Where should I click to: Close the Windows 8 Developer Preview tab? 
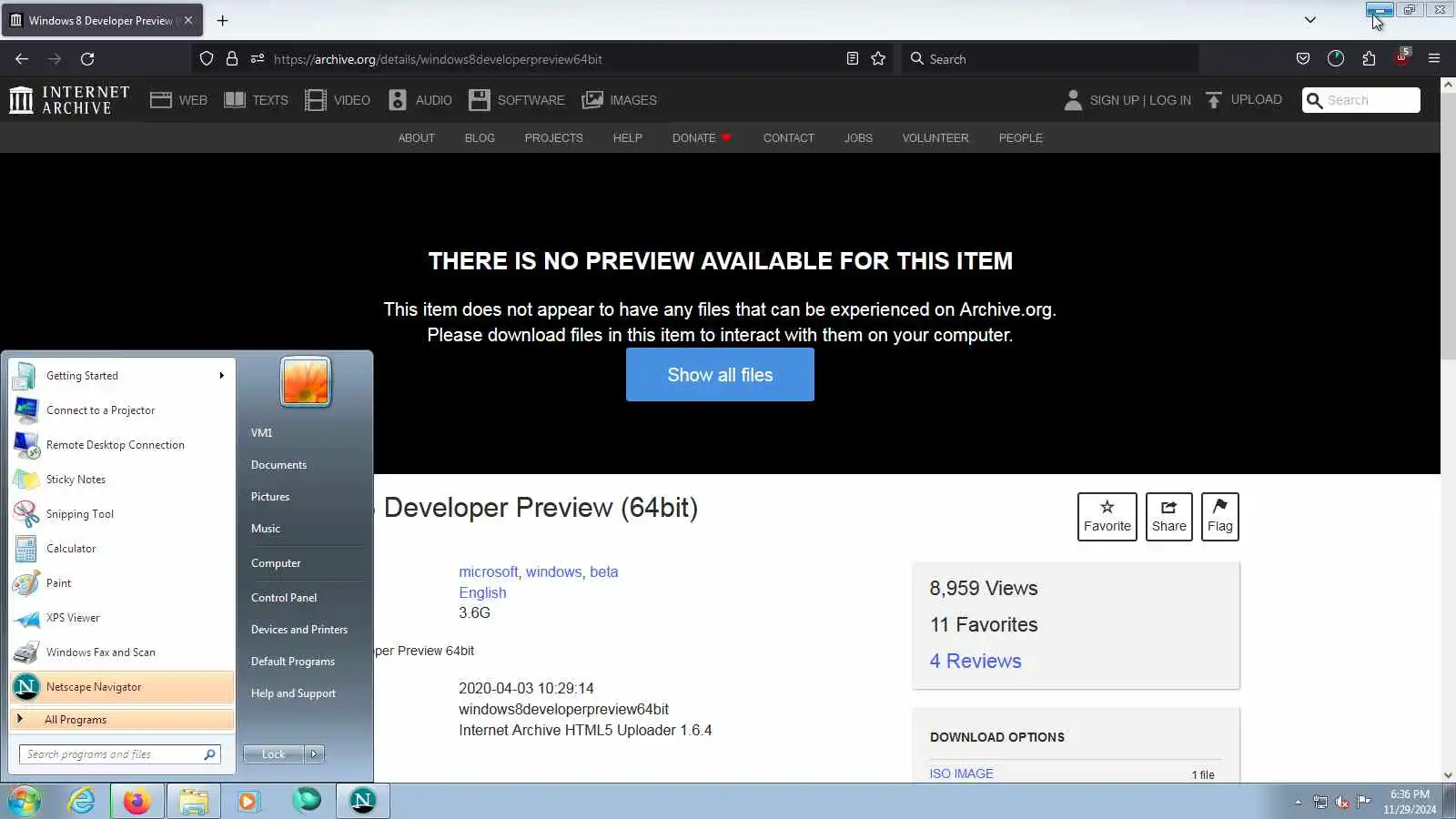[188, 20]
